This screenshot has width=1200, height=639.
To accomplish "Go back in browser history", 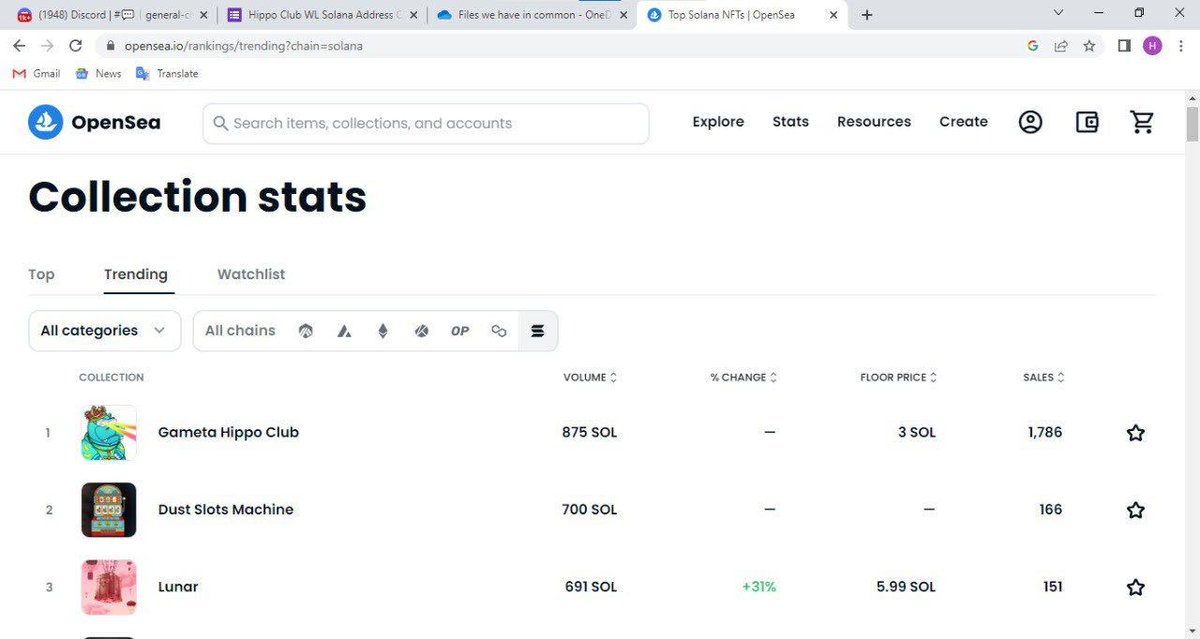I will pyautogui.click(x=20, y=46).
